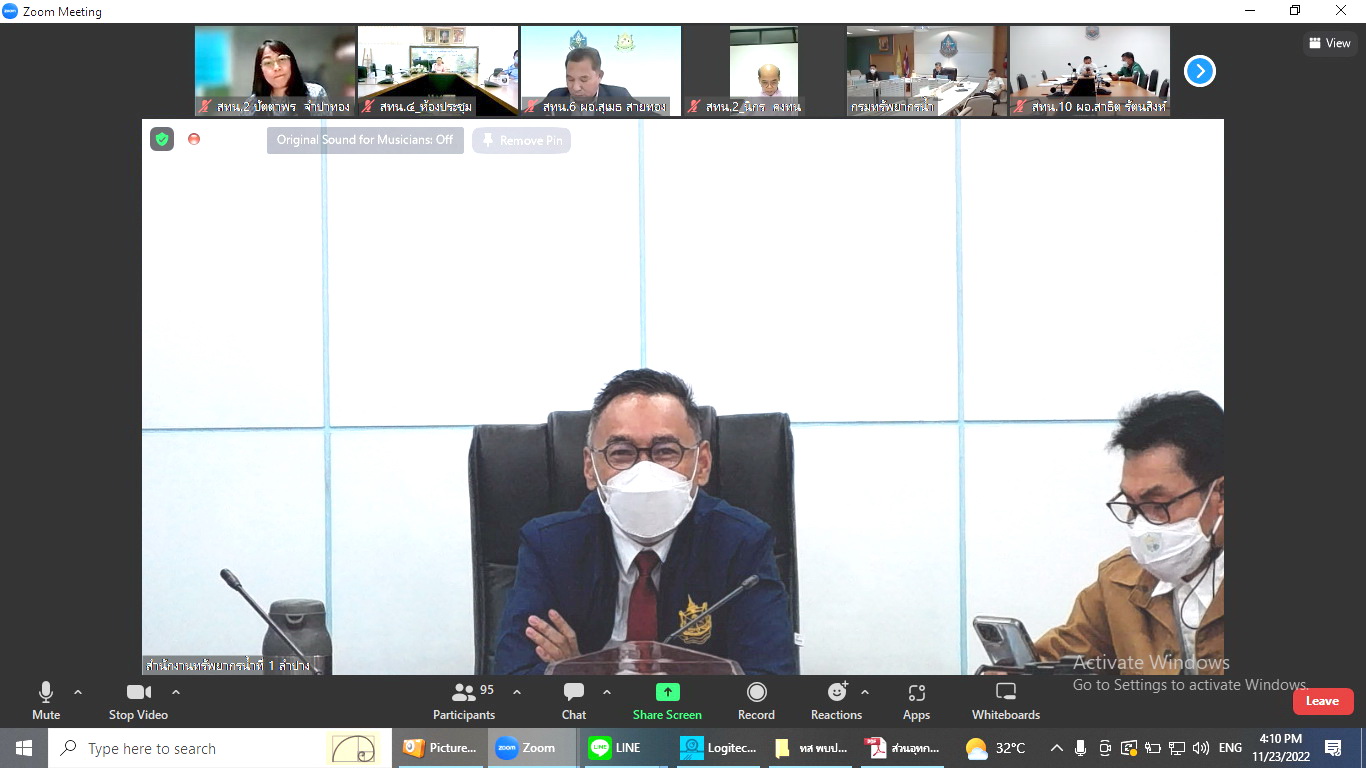The image size is (1366, 768).
Task: Expand the Reactions options caret
Action: pos(865,692)
